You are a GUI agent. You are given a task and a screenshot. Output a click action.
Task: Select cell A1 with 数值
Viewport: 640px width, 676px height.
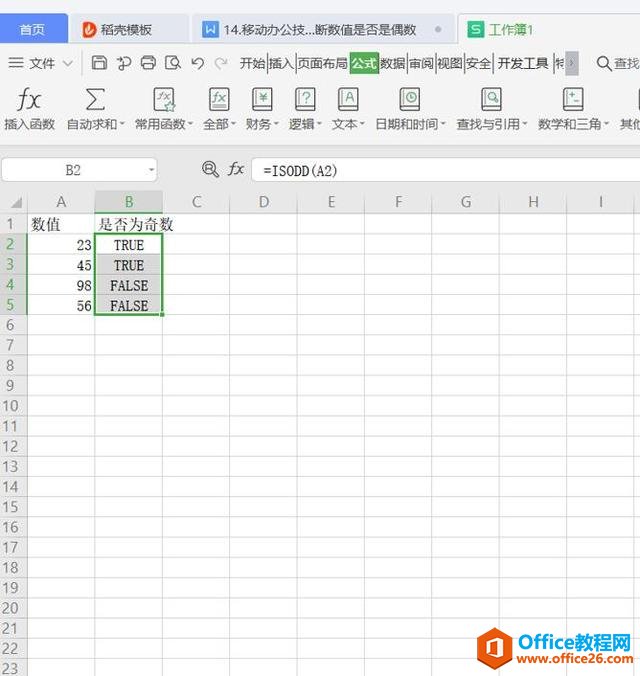coord(61,224)
